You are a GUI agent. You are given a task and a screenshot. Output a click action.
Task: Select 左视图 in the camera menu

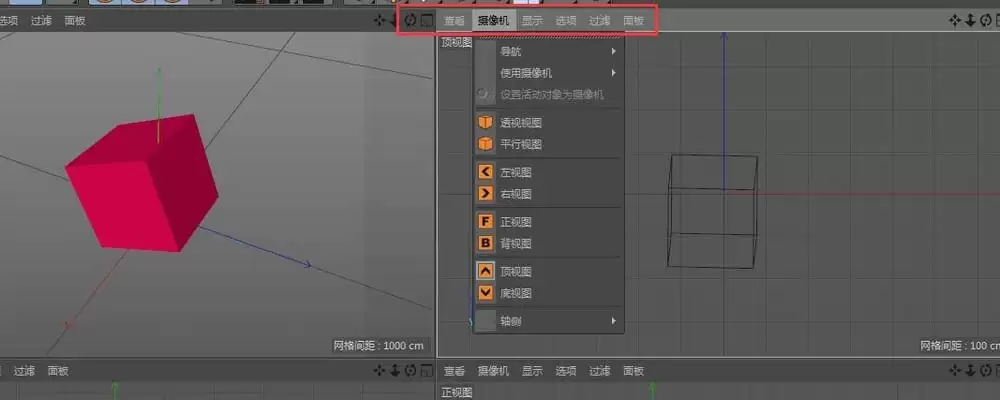(548, 172)
